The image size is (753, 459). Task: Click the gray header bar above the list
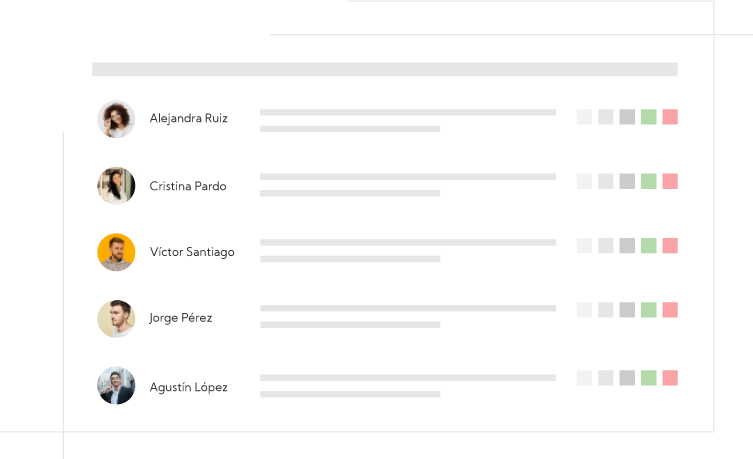tap(385, 69)
